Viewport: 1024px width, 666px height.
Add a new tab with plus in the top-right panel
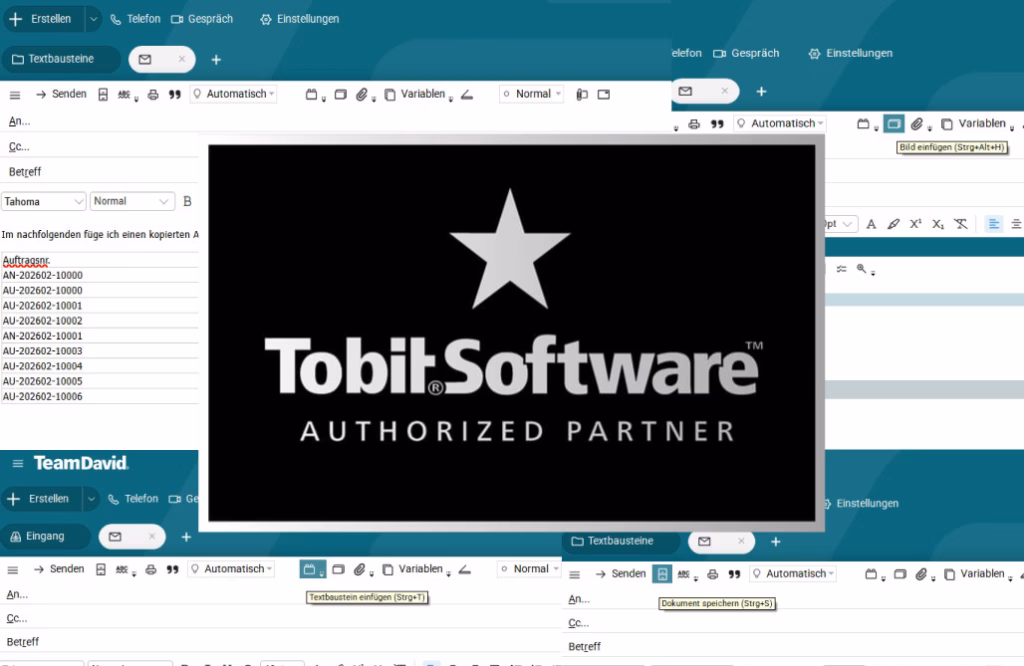[761, 92]
